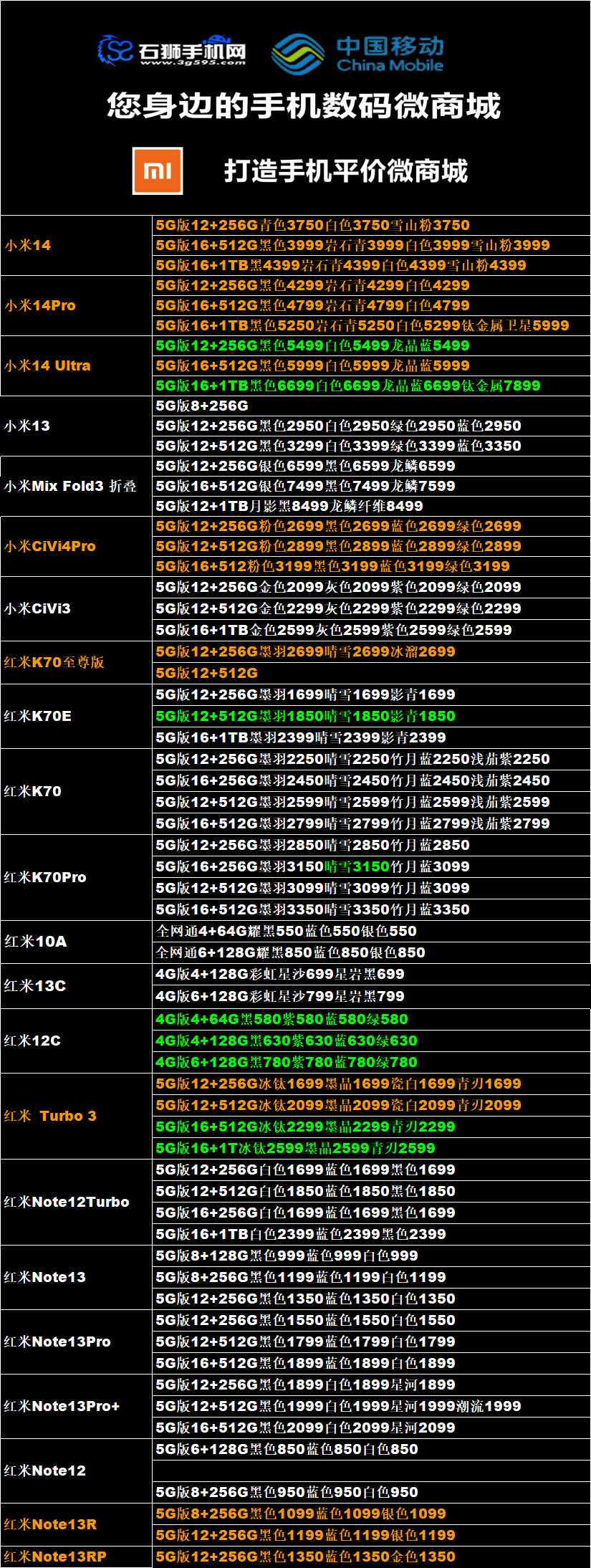Select the 红米Note12Turbo model cell

pyautogui.click(x=77, y=1202)
